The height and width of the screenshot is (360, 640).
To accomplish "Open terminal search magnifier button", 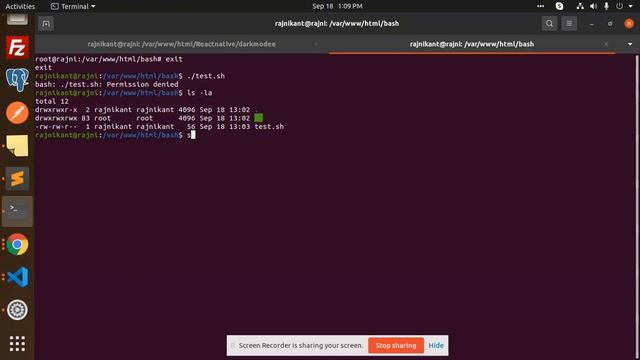I will [x=549, y=24].
